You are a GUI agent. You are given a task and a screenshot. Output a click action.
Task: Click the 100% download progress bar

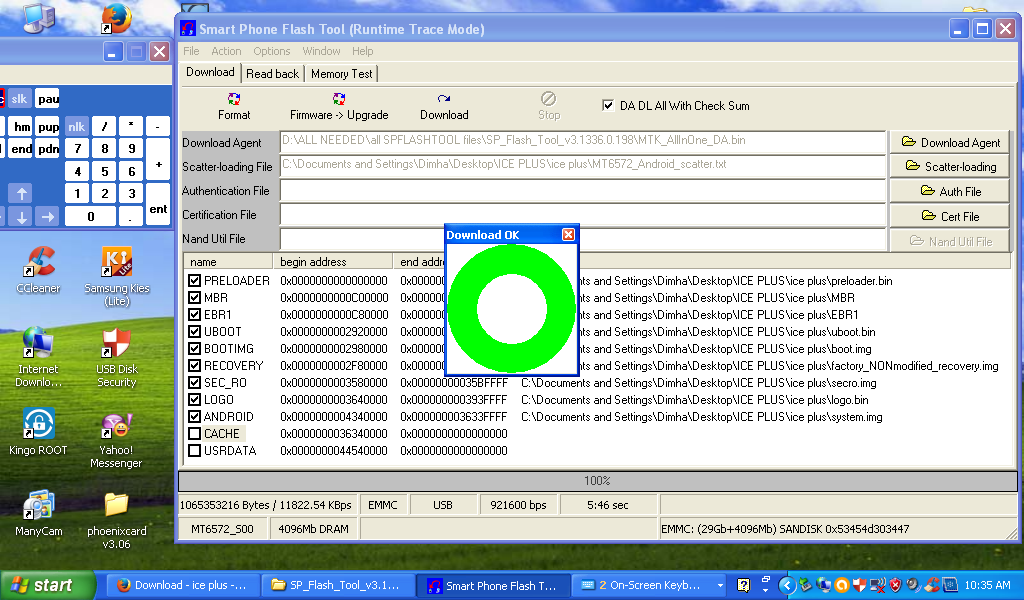(x=598, y=481)
